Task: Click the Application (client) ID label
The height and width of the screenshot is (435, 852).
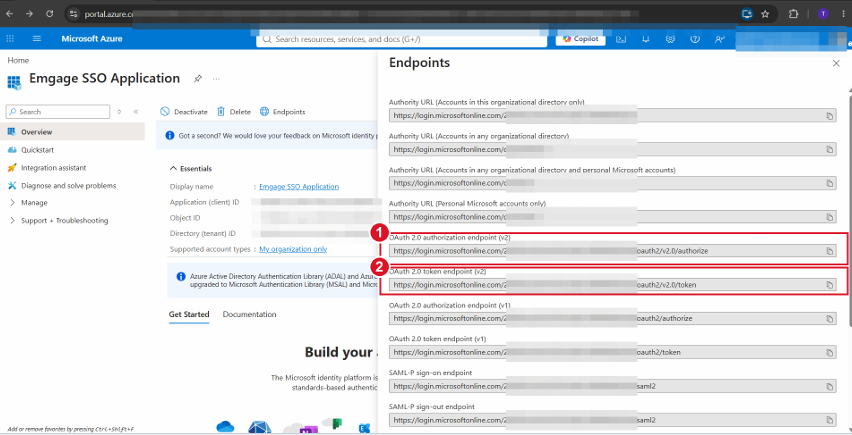Action: (x=204, y=202)
